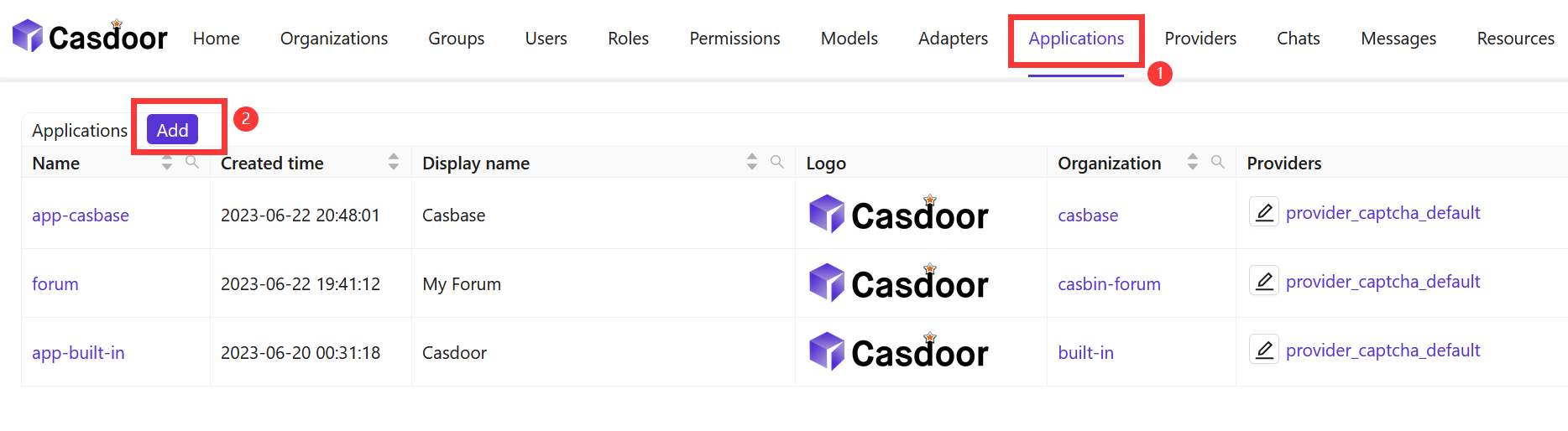The height and width of the screenshot is (431, 1568).
Task: Click the Casdoor logo in forum row
Action: click(x=898, y=283)
